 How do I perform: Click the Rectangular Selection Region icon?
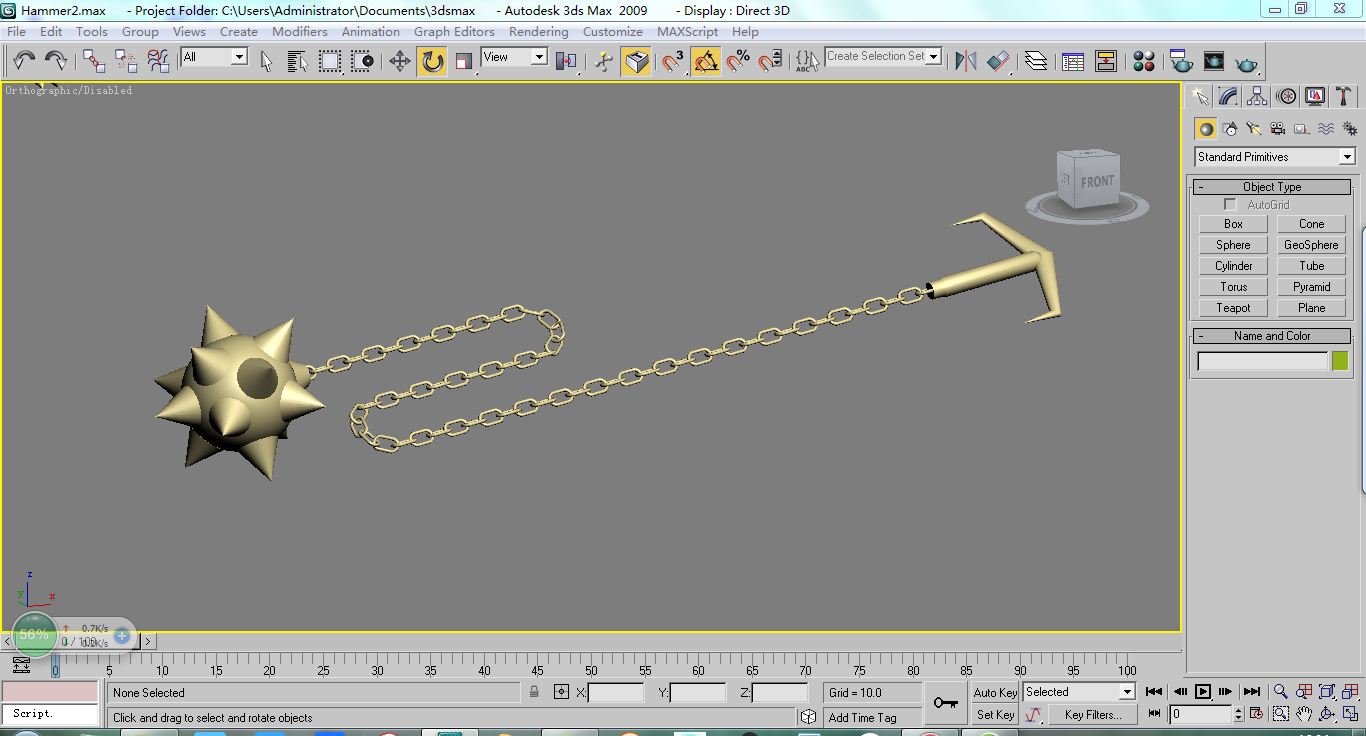point(330,61)
